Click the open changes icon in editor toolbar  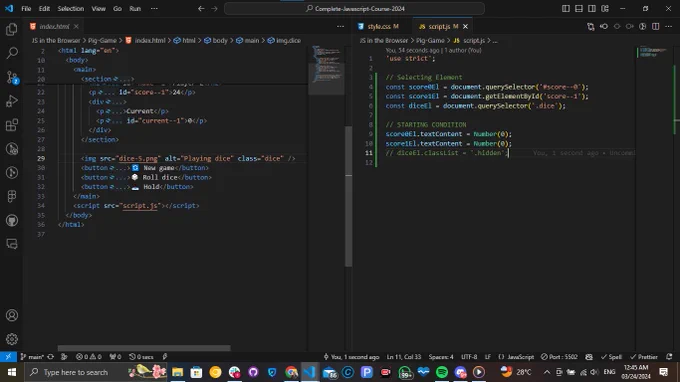click(x=591, y=26)
